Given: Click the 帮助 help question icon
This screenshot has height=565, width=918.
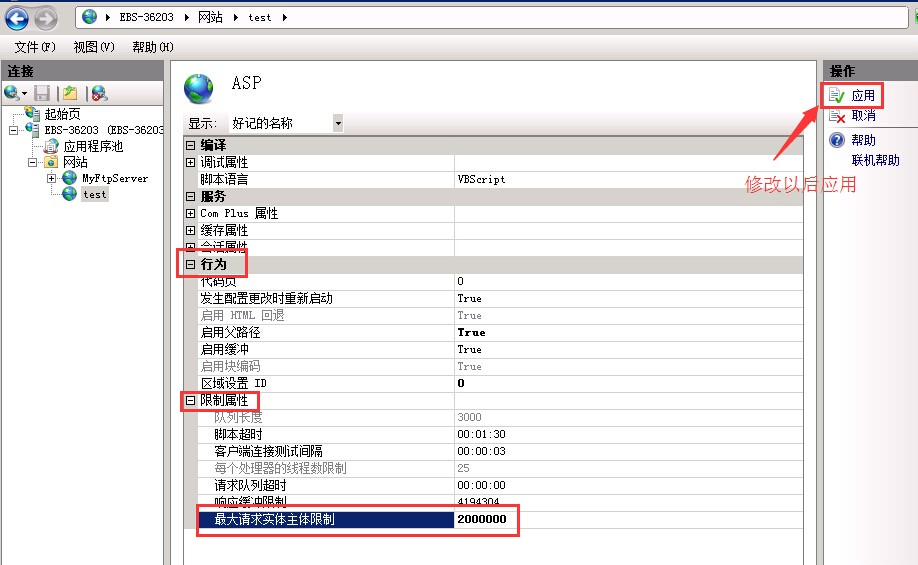Looking at the screenshot, I should [837, 141].
